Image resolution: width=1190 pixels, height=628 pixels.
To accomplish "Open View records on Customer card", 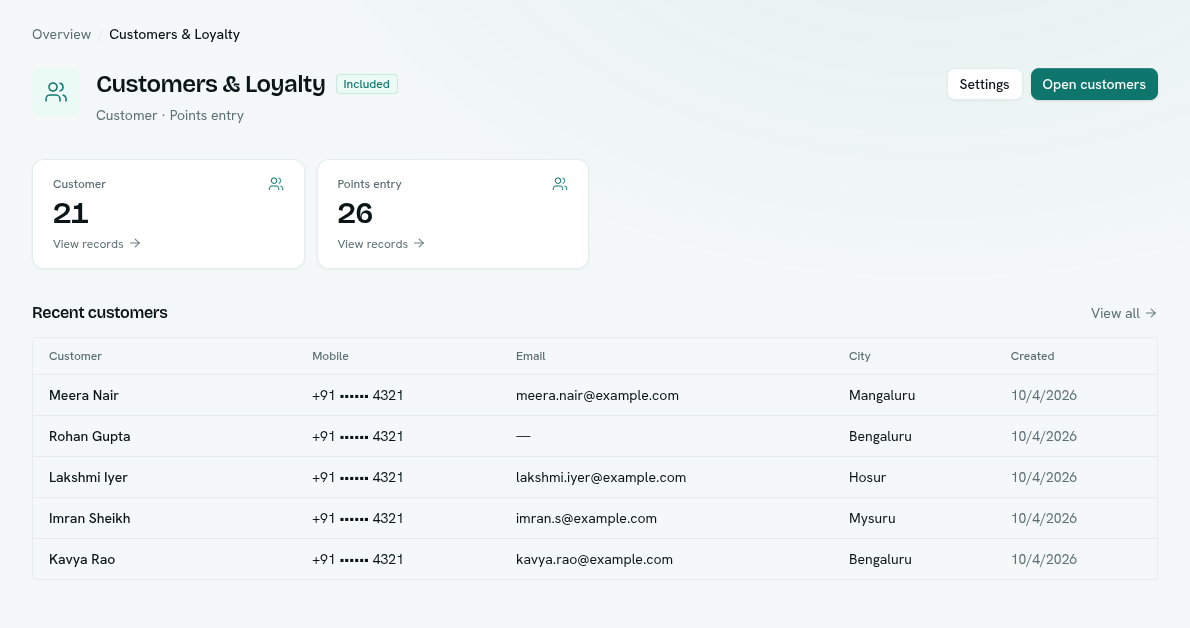I will (x=96, y=244).
